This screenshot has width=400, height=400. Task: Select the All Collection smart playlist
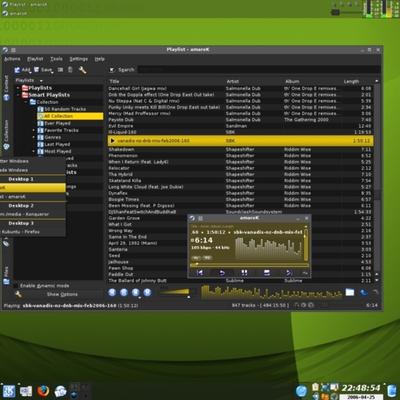tap(70, 116)
